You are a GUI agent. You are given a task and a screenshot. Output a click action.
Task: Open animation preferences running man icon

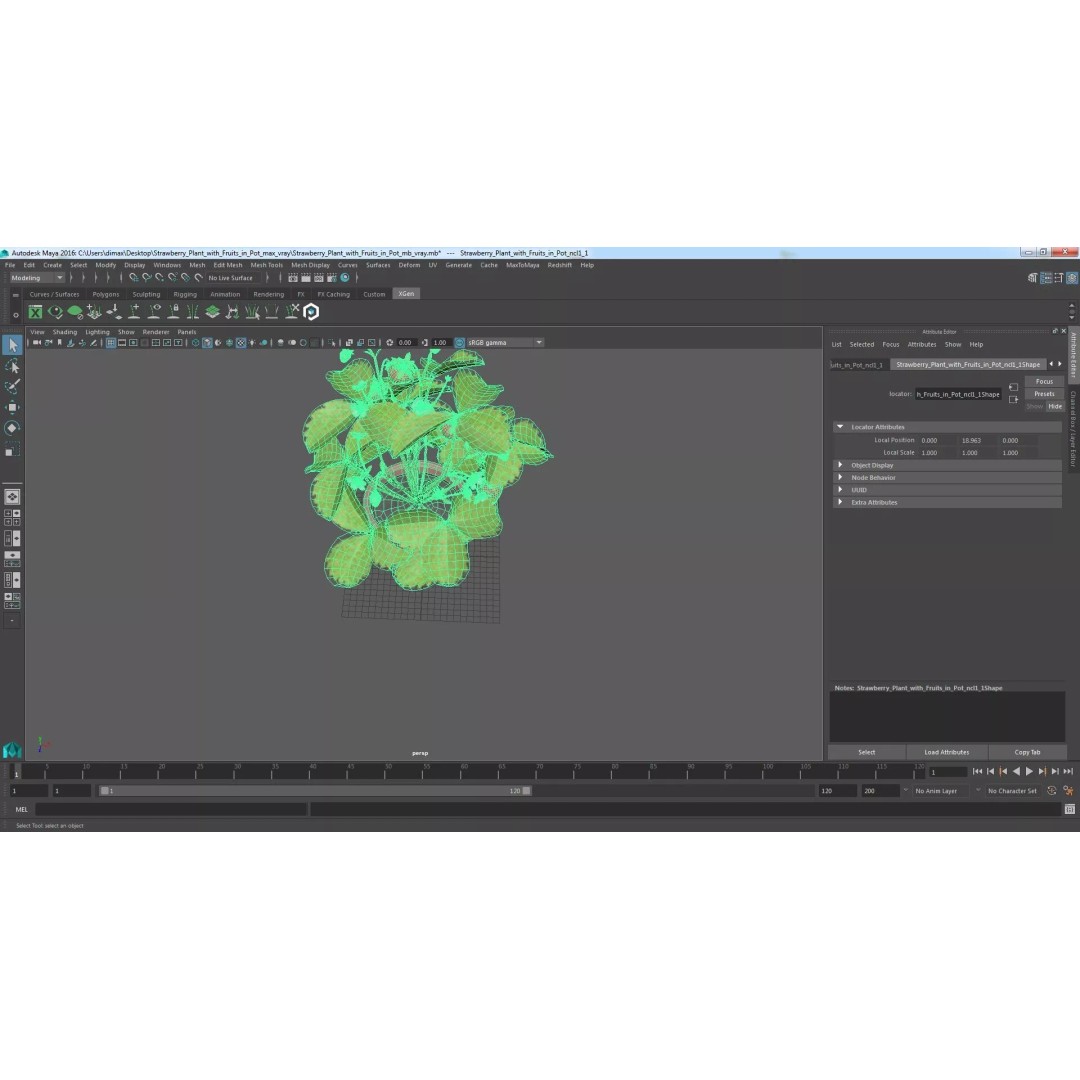pyautogui.click(x=1068, y=791)
